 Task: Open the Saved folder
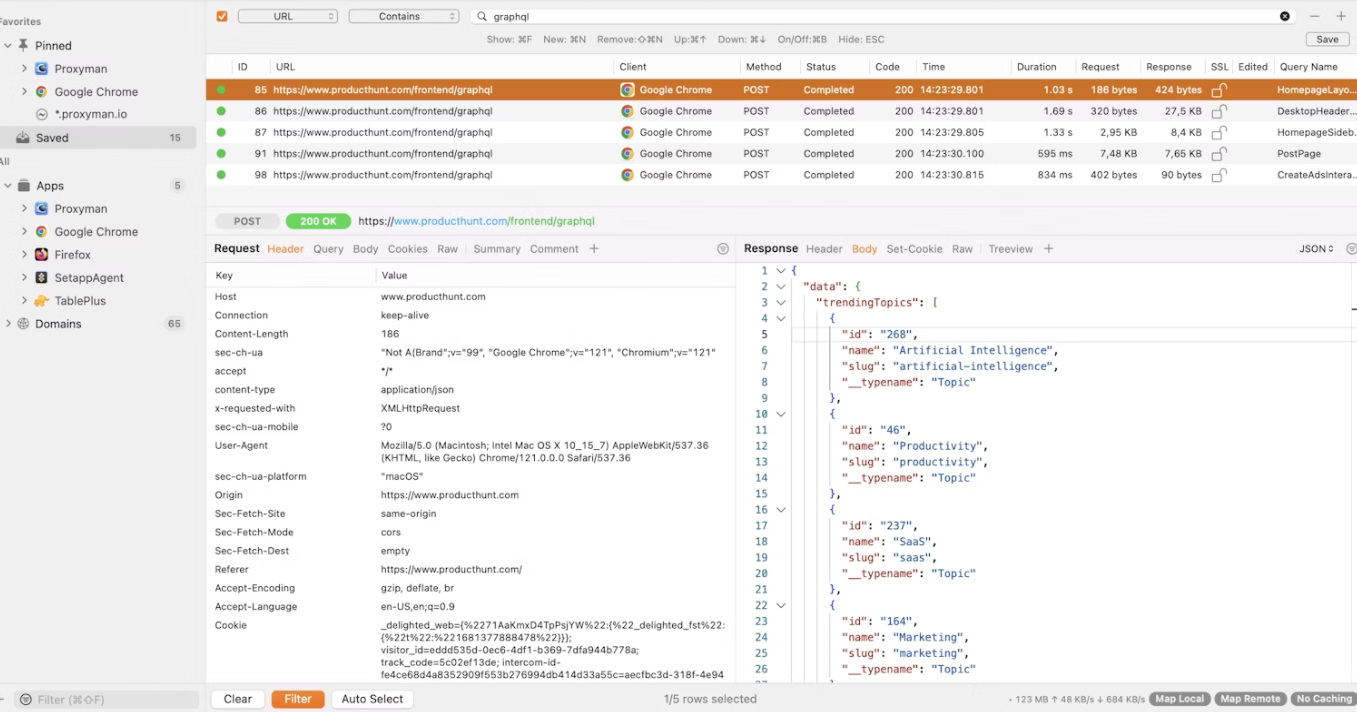pyautogui.click(x=98, y=138)
